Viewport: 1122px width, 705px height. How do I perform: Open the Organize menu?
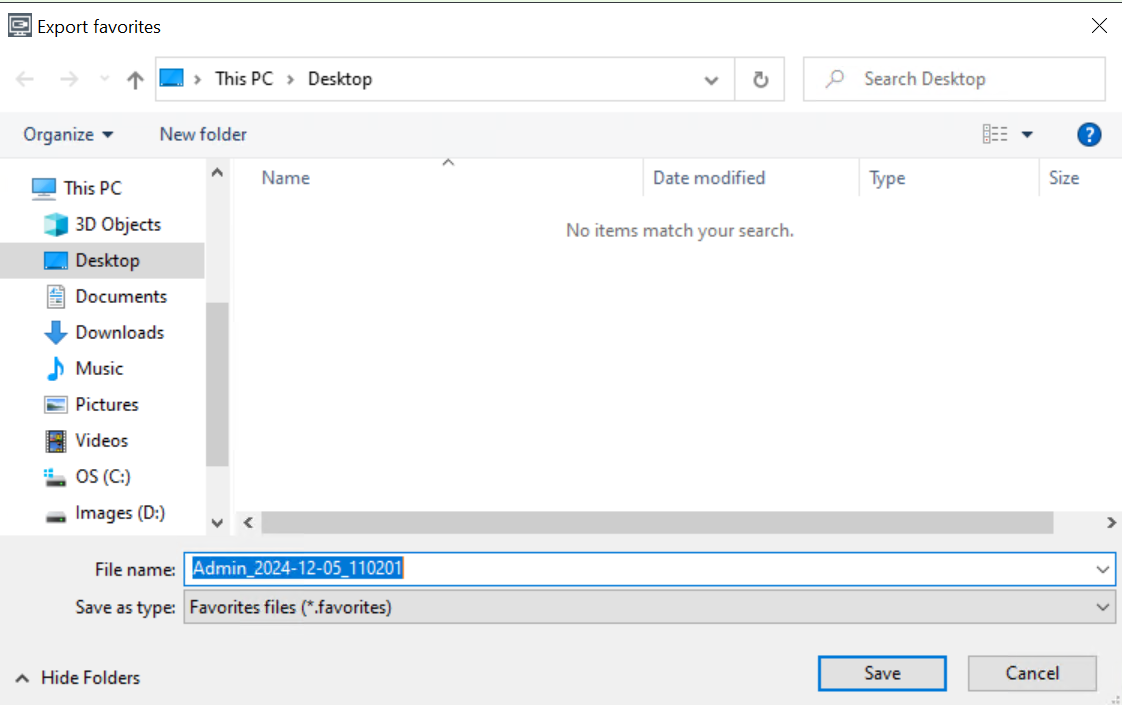(68, 134)
